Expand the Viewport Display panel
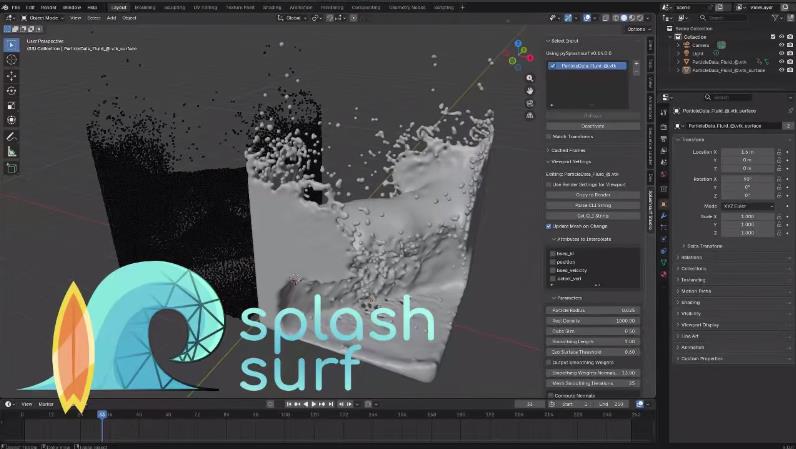Screen dimensions: 796x449 (x=698, y=325)
